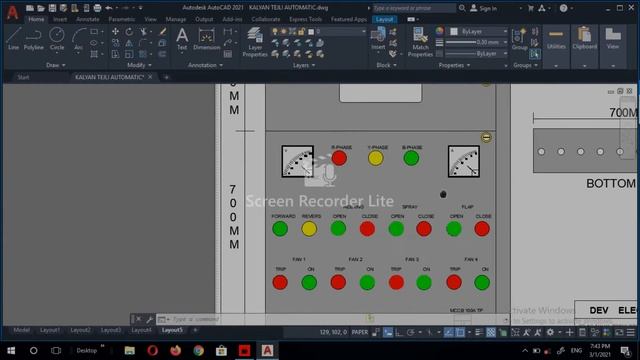
Task: Toggle lineweight display in status bar
Action: [x=479, y=333]
